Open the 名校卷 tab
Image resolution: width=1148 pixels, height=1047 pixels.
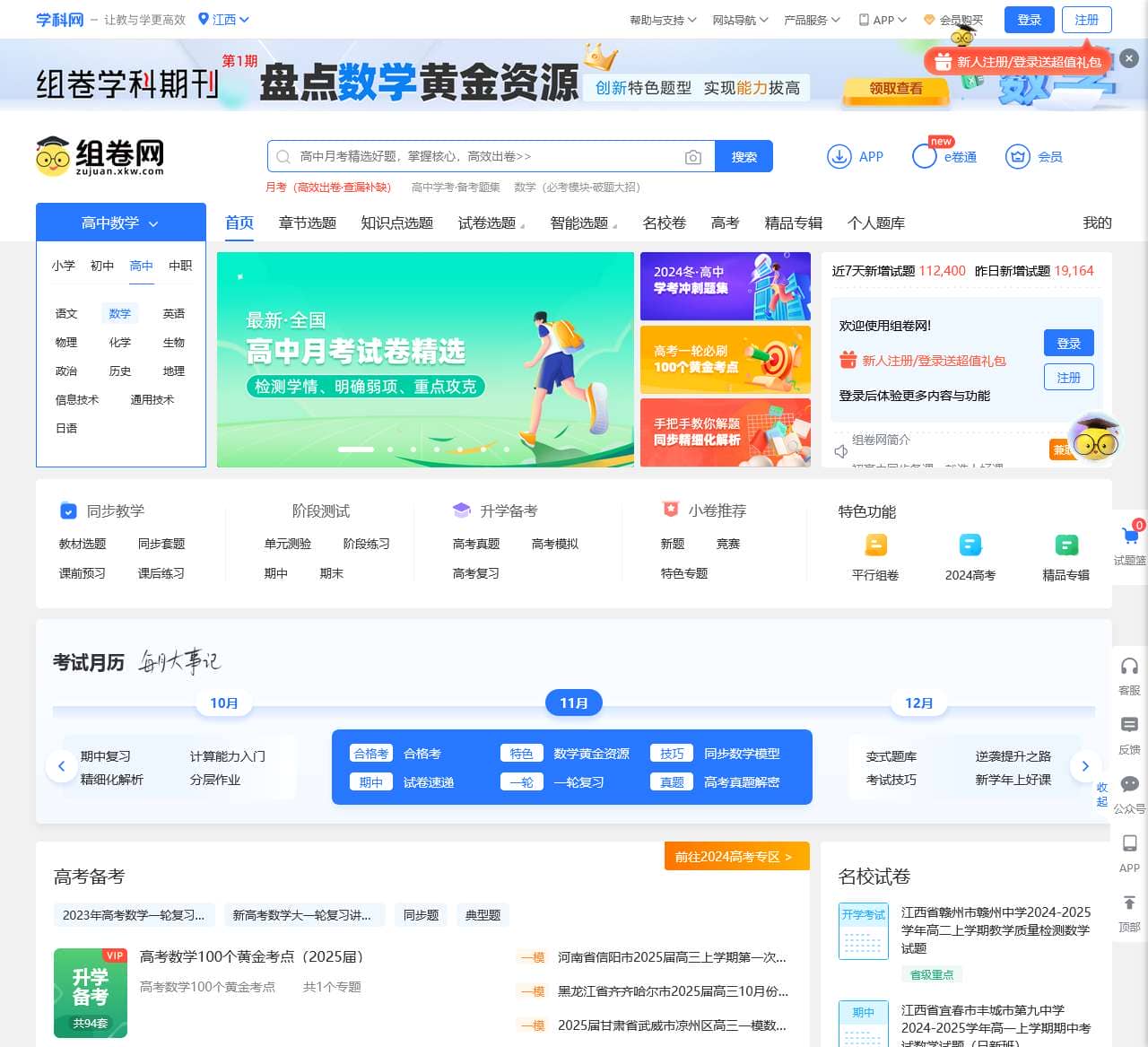click(x=665, y=222)
